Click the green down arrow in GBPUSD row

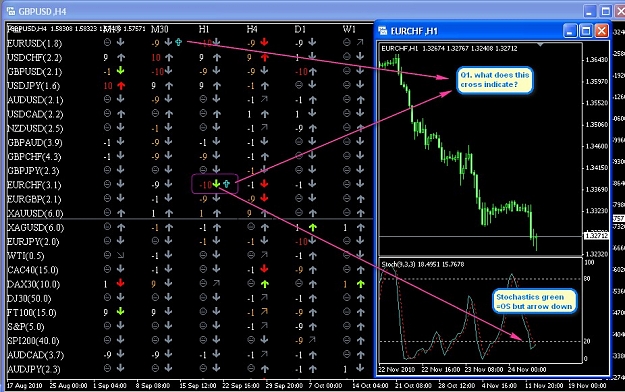(120, 71)
